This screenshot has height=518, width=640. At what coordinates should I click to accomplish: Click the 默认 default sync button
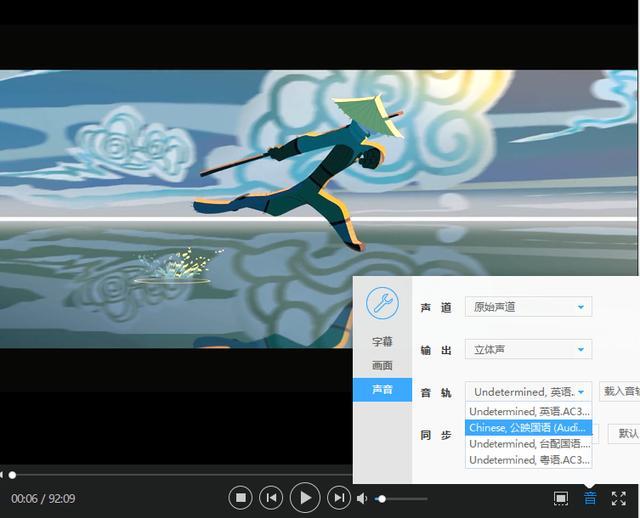pyautogui.click(x=624, y=434)
